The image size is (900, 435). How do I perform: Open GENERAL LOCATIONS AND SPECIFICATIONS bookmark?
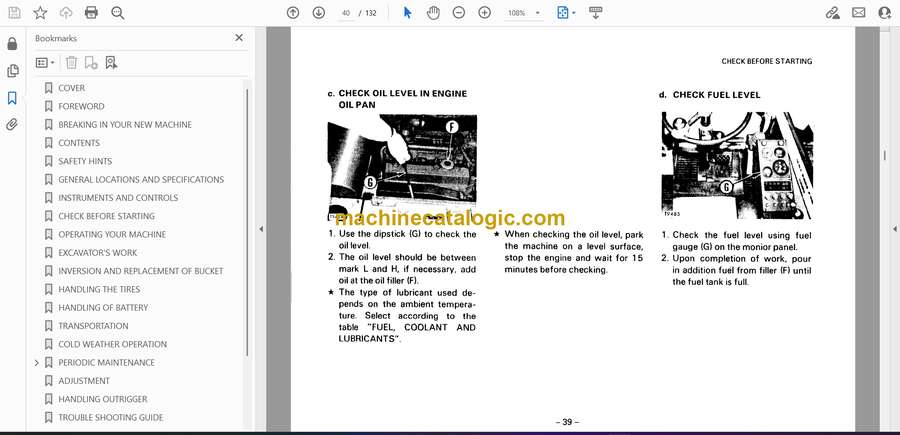click(141, 180)
